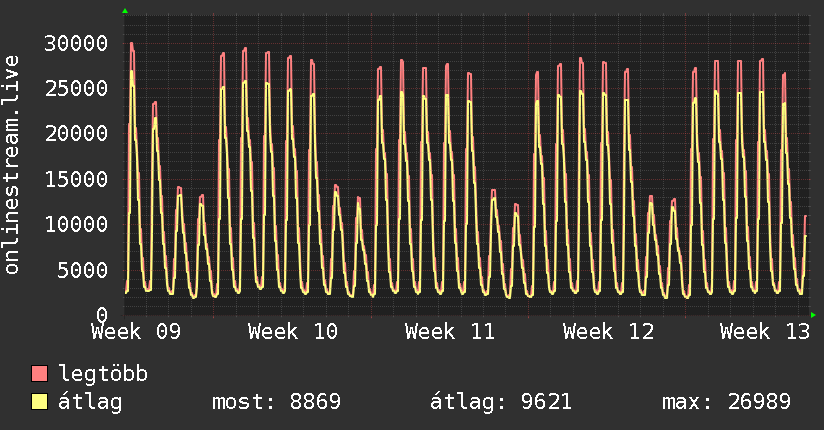
Task: Click the Week 09 axis label
Action: pyautogui.click(x=136, y=332)
